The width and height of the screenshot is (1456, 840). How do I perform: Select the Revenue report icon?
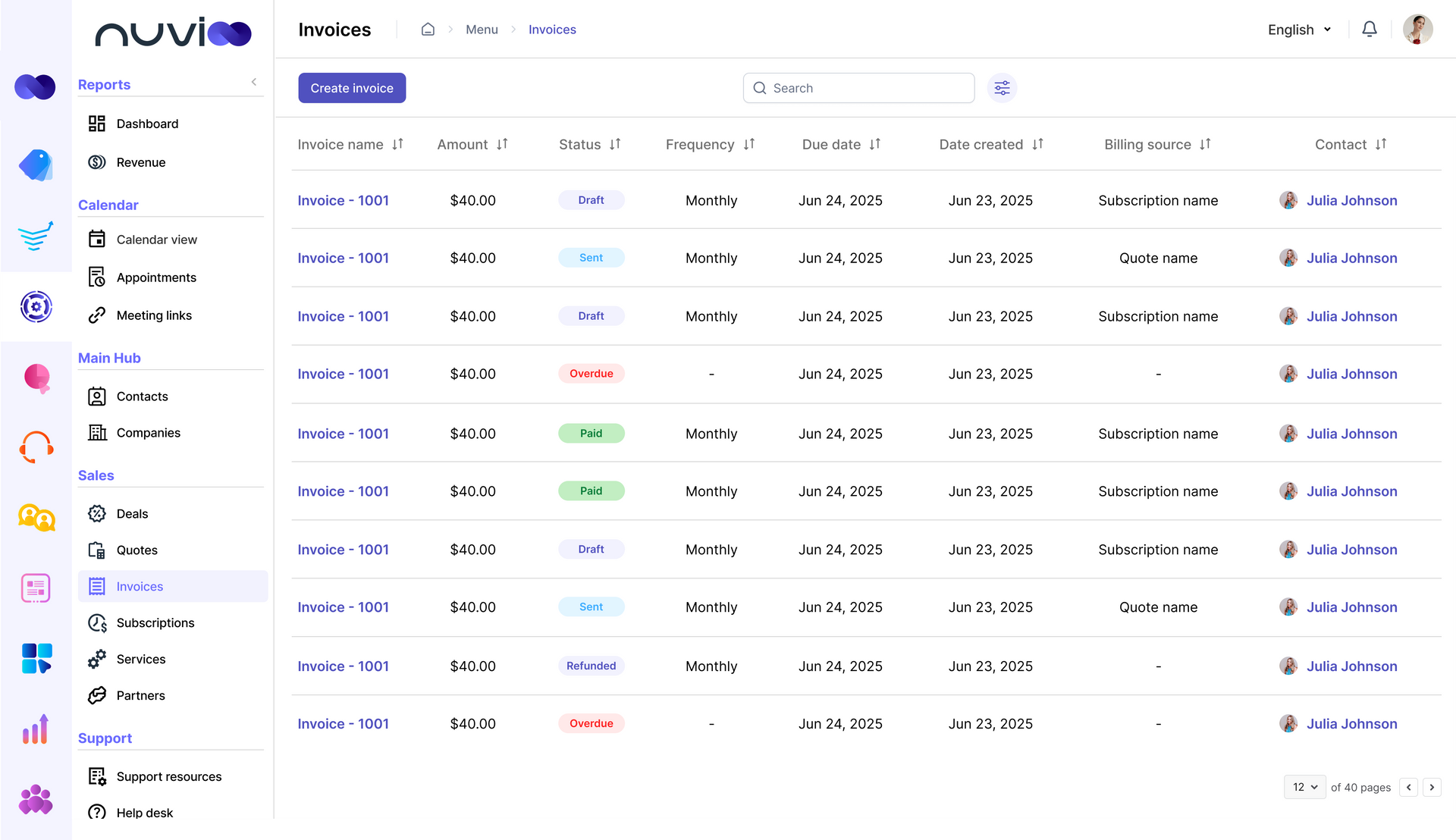97,161
